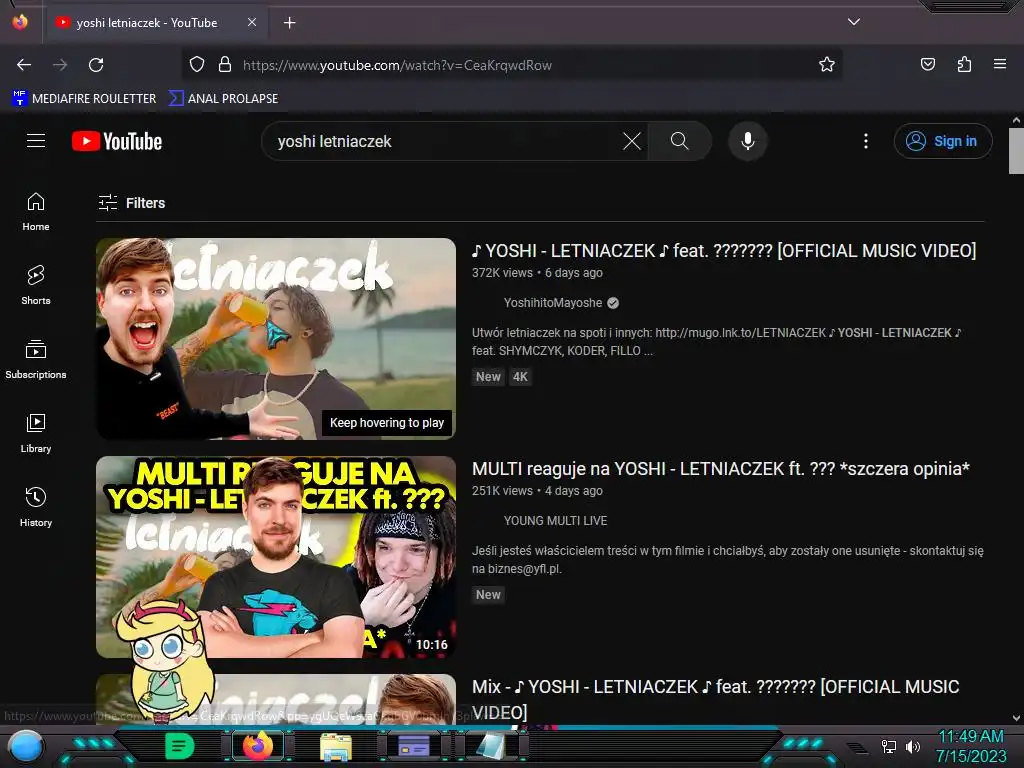Open the YouTube guide hamburger menu

(x=36, y=141)
